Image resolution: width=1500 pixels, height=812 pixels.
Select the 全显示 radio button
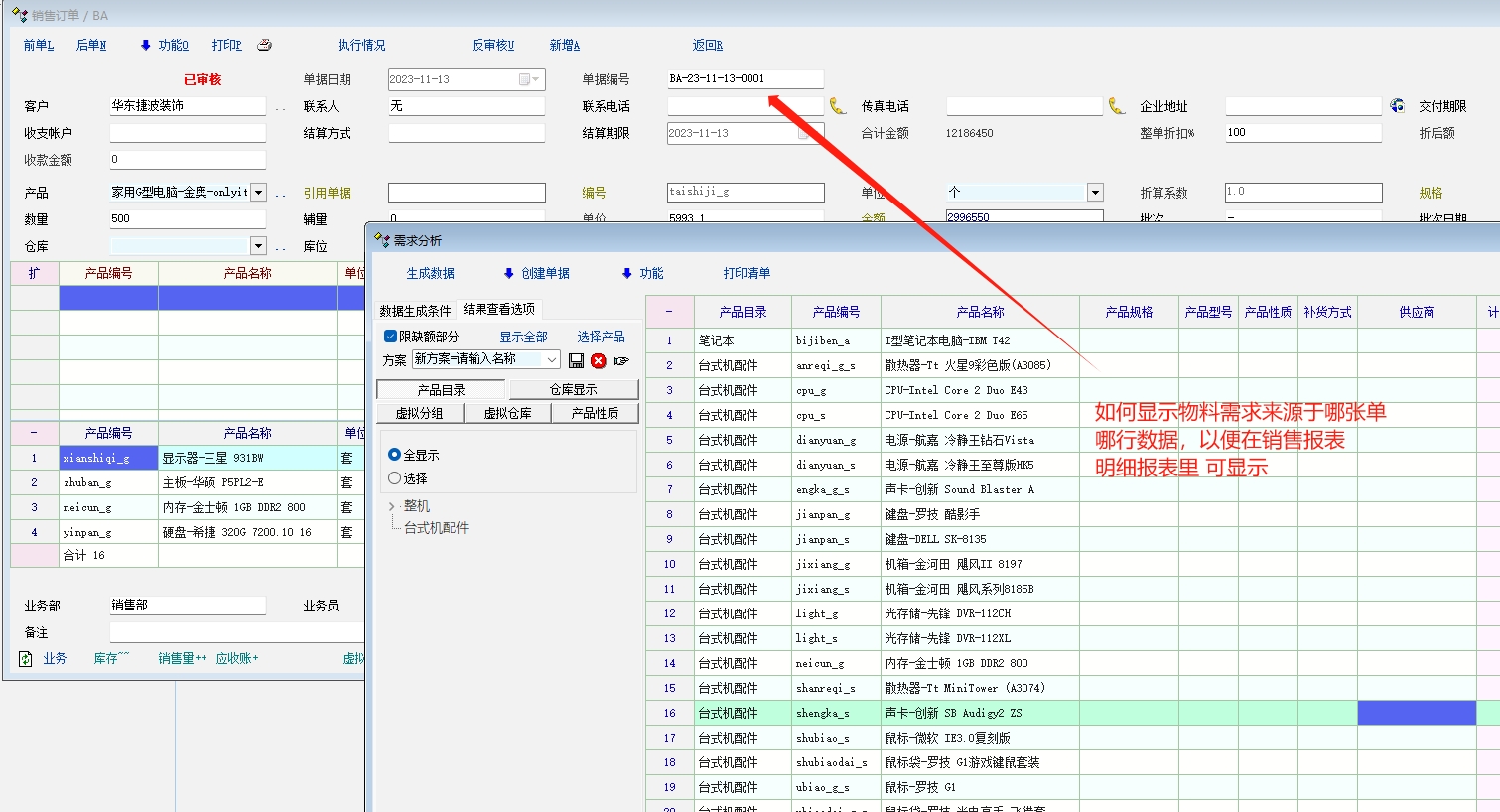395,455
